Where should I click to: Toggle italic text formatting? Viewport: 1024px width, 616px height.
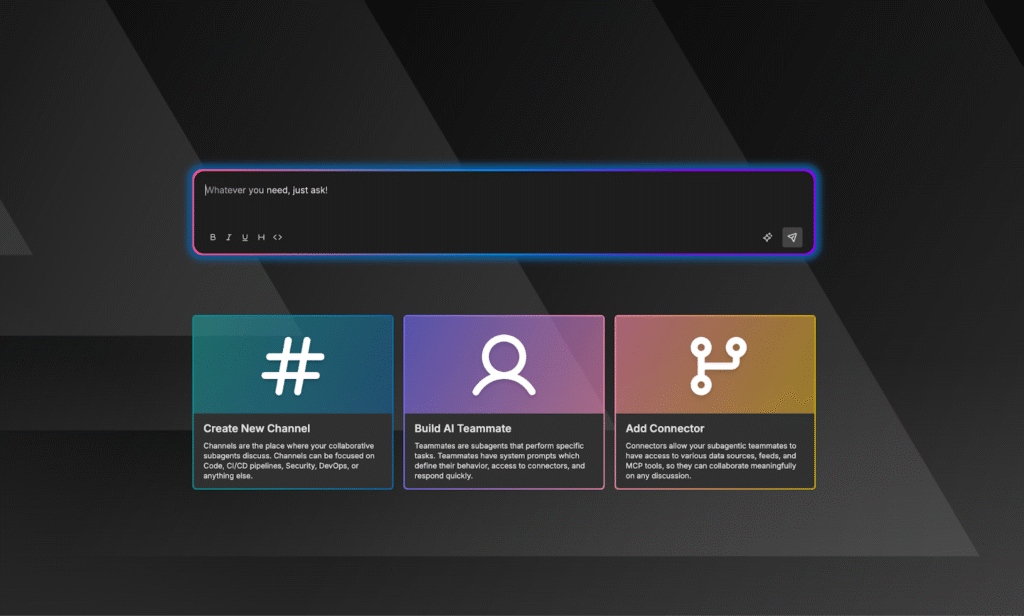tap(229, 237)
